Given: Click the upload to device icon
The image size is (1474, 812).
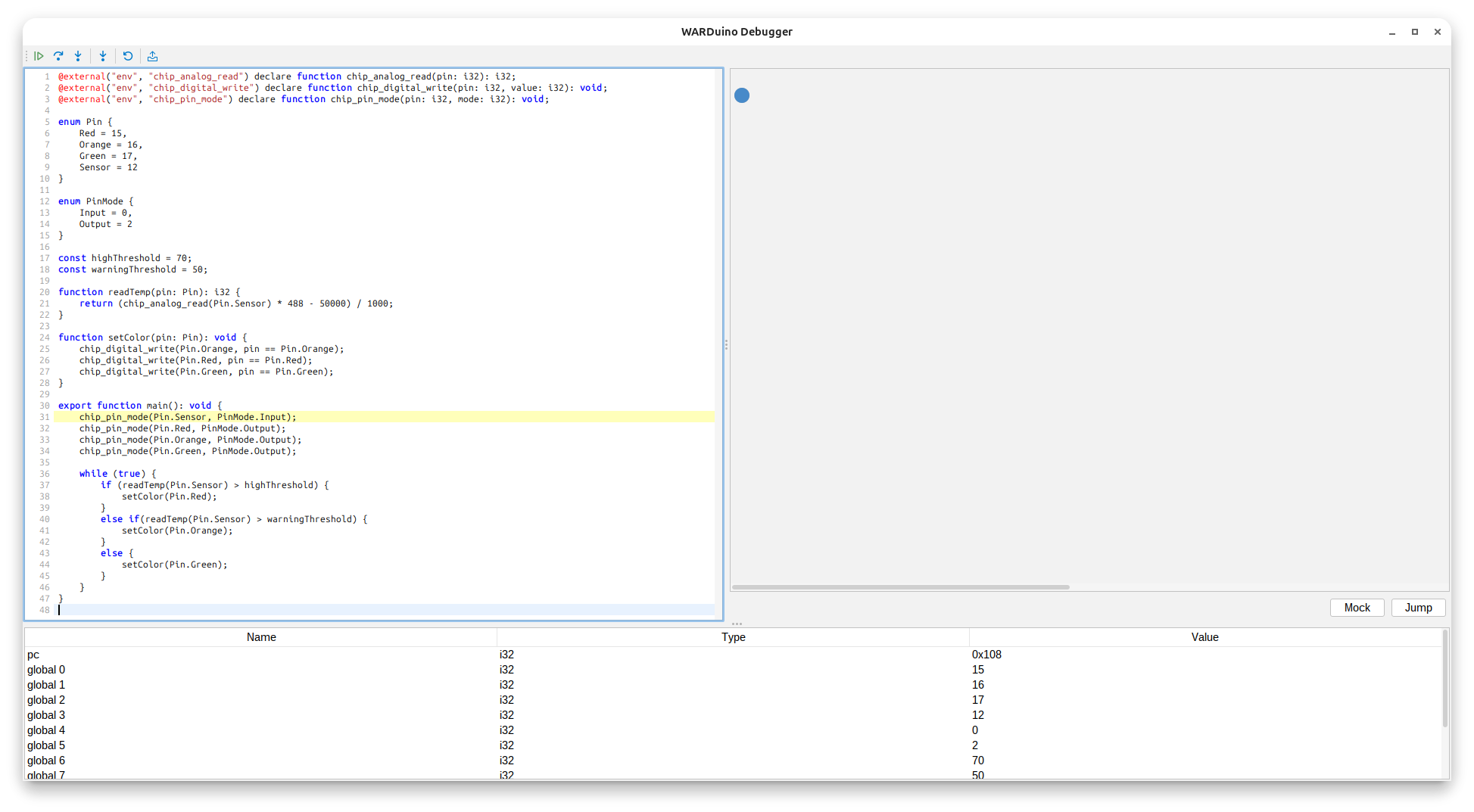Looking at the screenshot, I should (152, 56).
